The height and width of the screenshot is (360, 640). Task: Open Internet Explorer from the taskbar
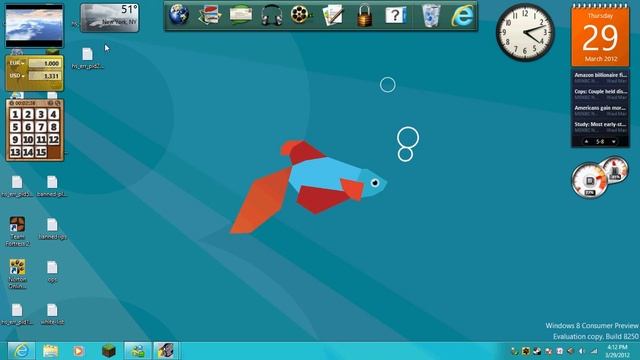tap(21, 351)
